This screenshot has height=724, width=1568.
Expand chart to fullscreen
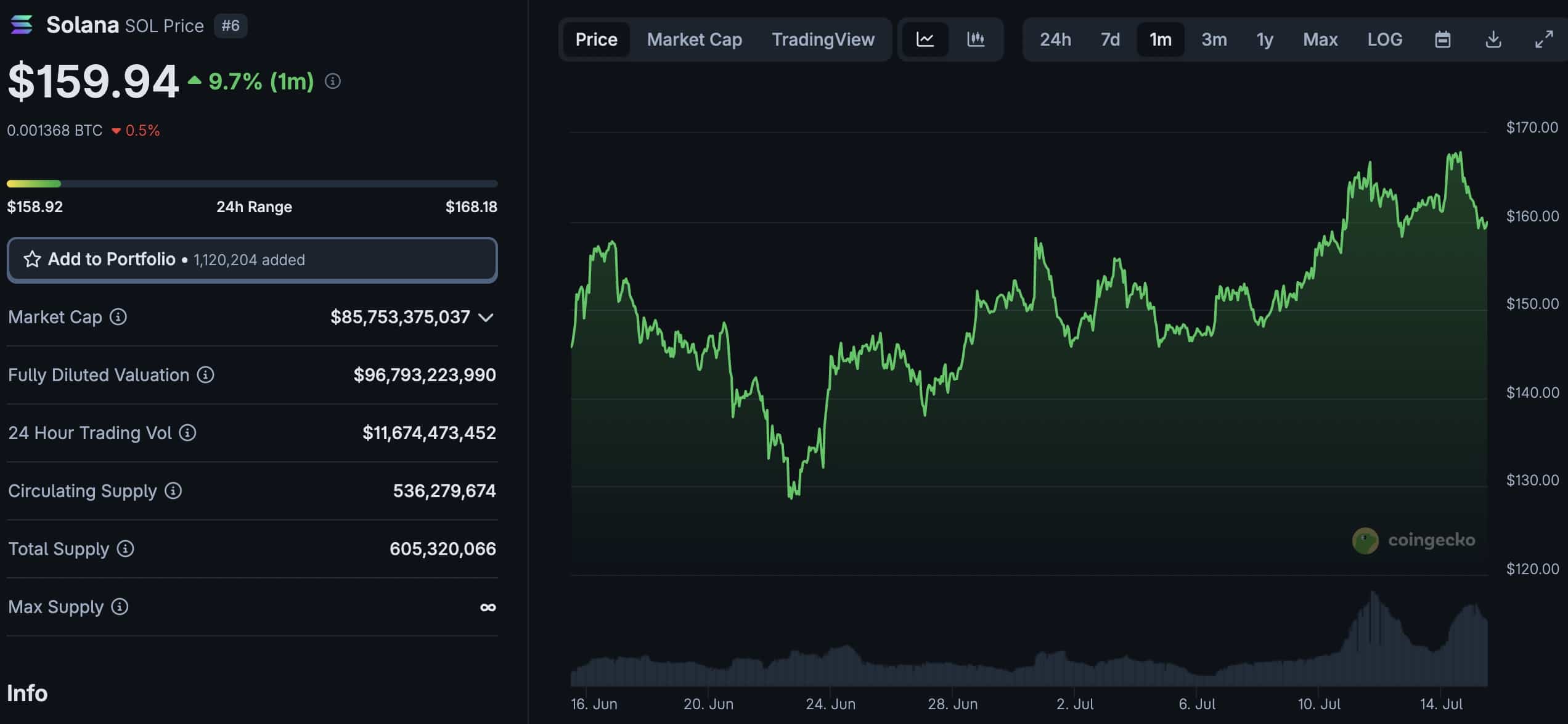tap(1543, 39)
